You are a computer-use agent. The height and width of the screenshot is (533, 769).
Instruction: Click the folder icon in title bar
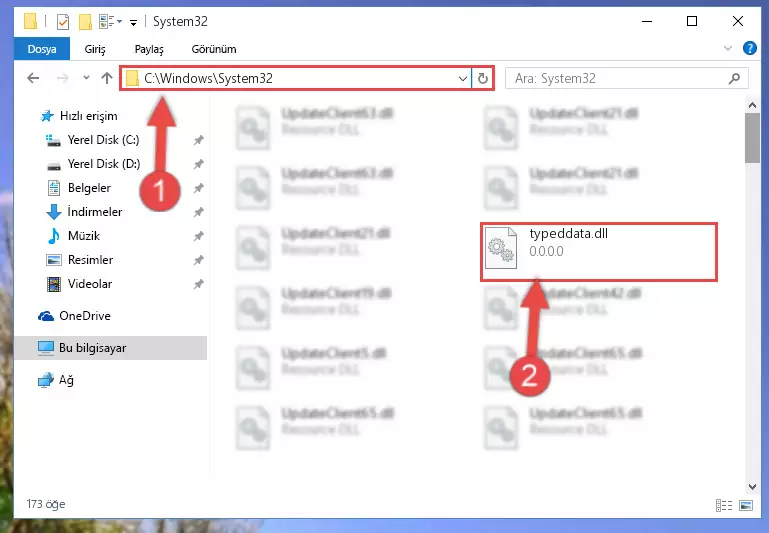pos(30,22)
